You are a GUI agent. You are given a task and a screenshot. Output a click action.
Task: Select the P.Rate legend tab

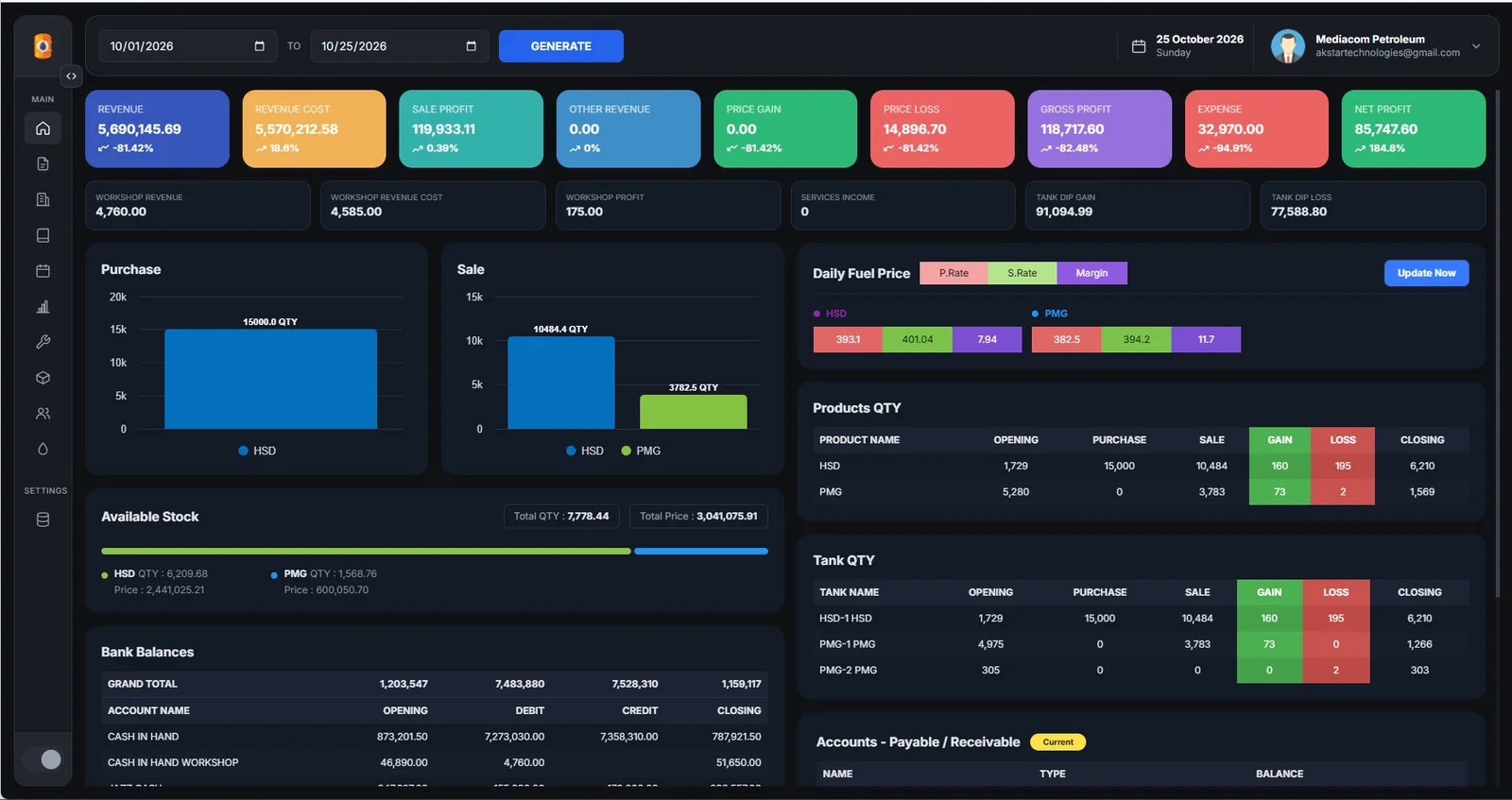(954, 273)
